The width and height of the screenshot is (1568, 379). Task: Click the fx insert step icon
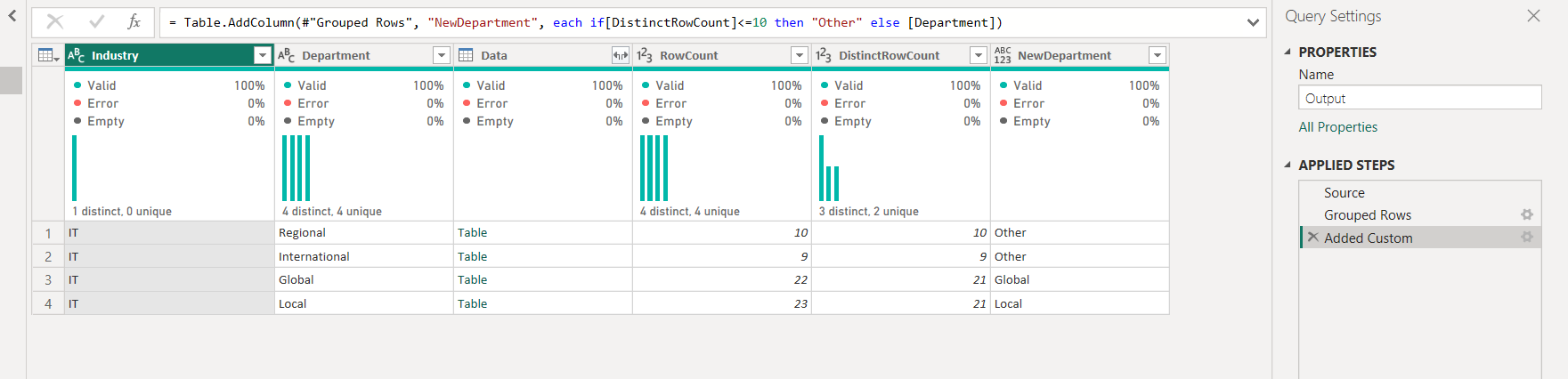pyautogui.click(x=134, y=22)
